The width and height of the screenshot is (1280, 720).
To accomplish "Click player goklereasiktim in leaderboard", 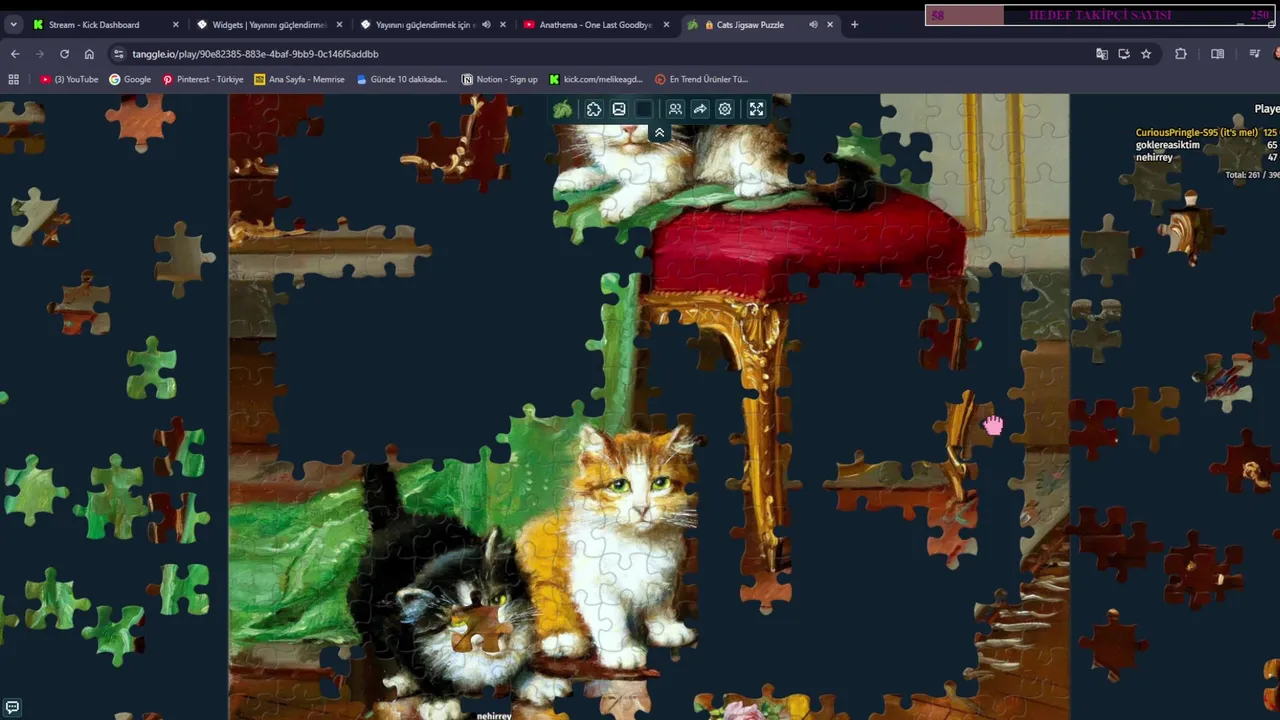I will coord(1167,145).
